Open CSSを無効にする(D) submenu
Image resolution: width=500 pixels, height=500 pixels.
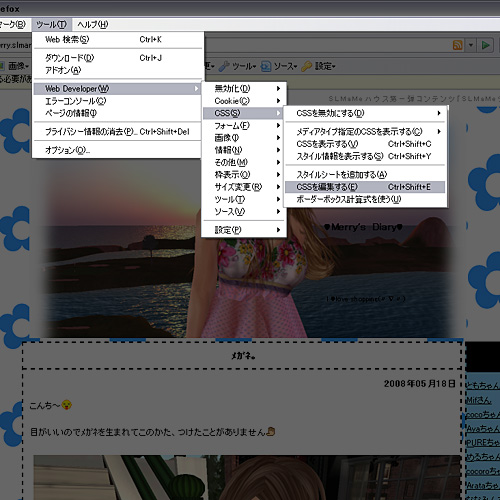[x=365, y=113]
